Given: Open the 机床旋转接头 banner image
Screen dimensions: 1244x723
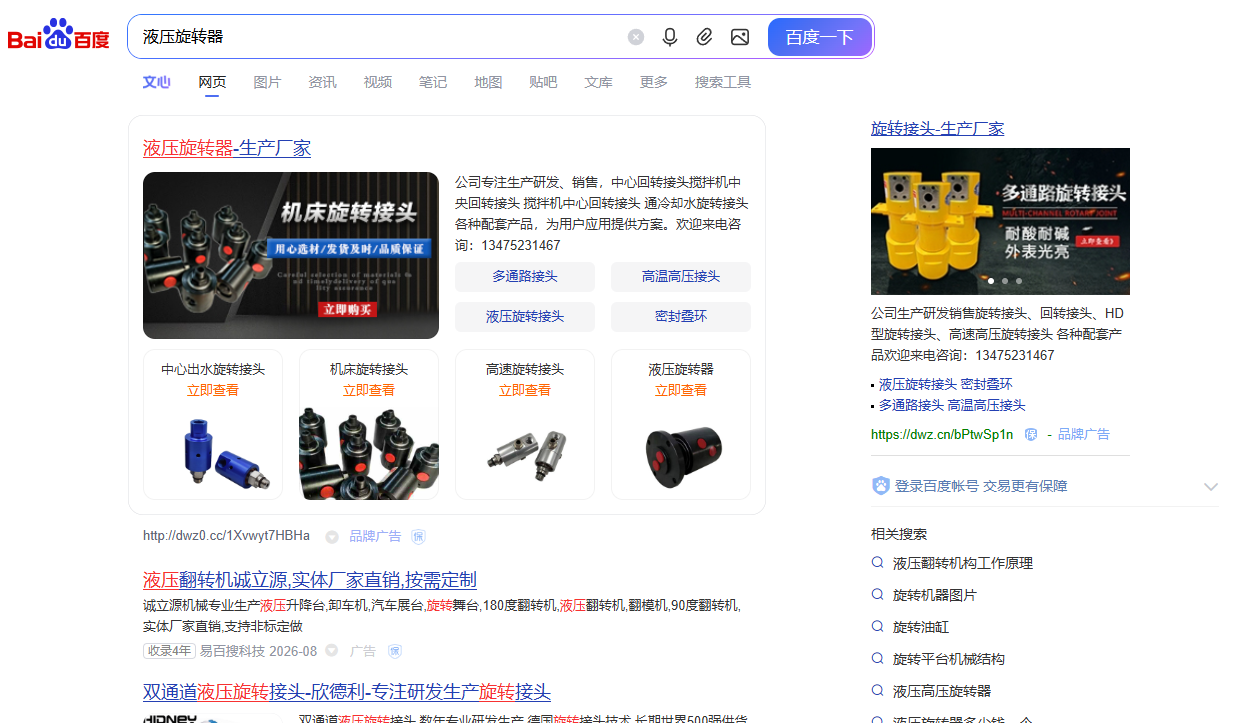Looking at the screenshot, I should click(291, 255).
